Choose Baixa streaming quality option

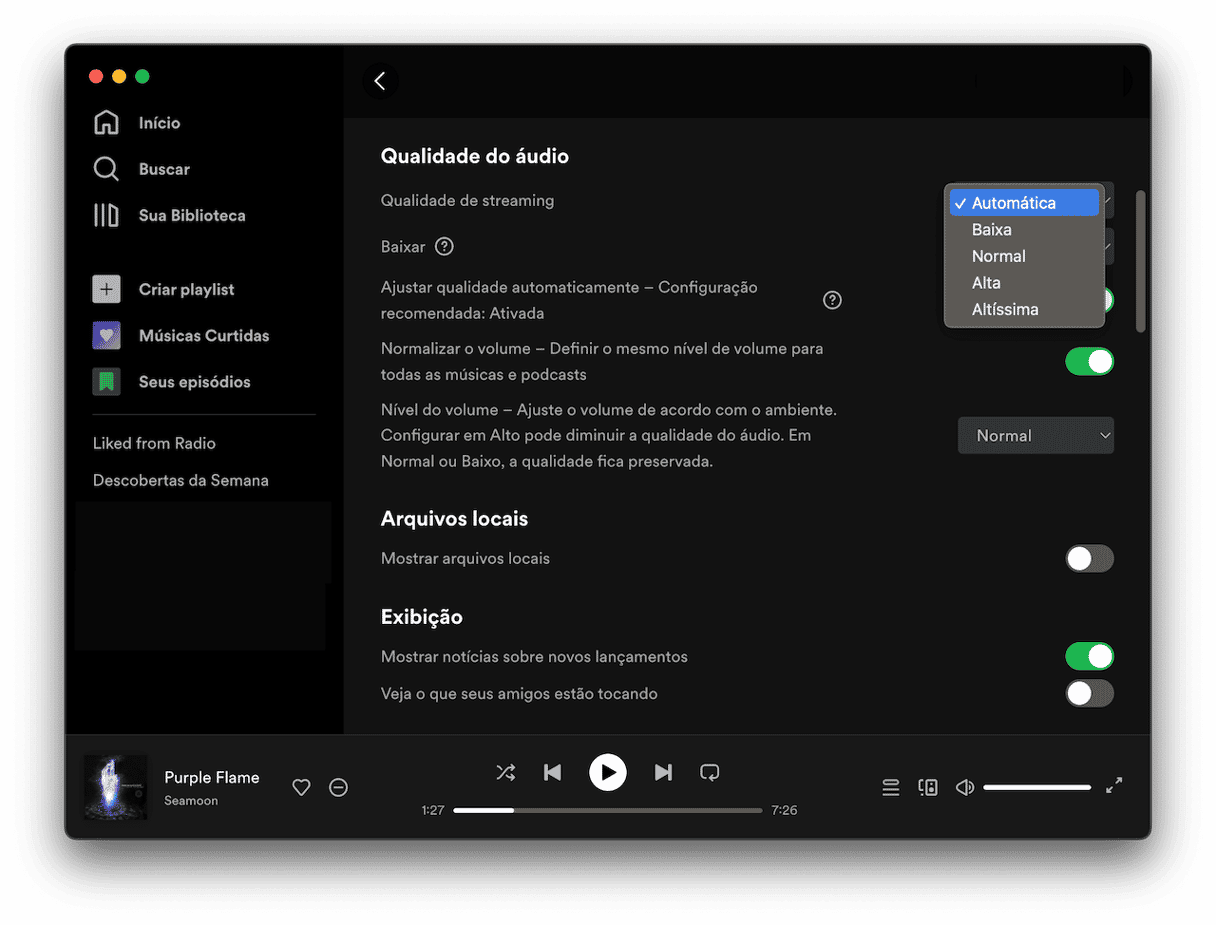click(992, 230)
